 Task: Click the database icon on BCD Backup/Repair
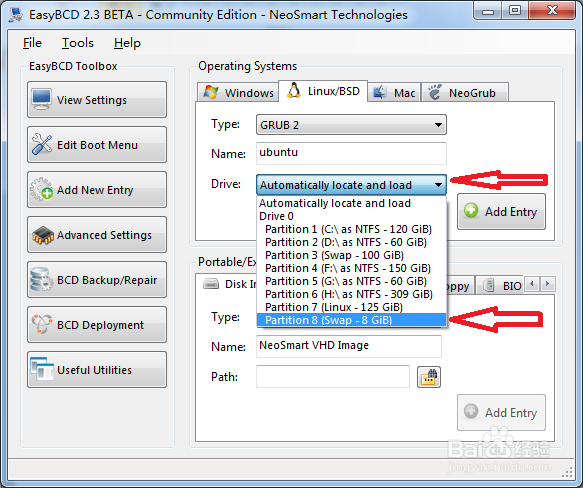[41, 279]
